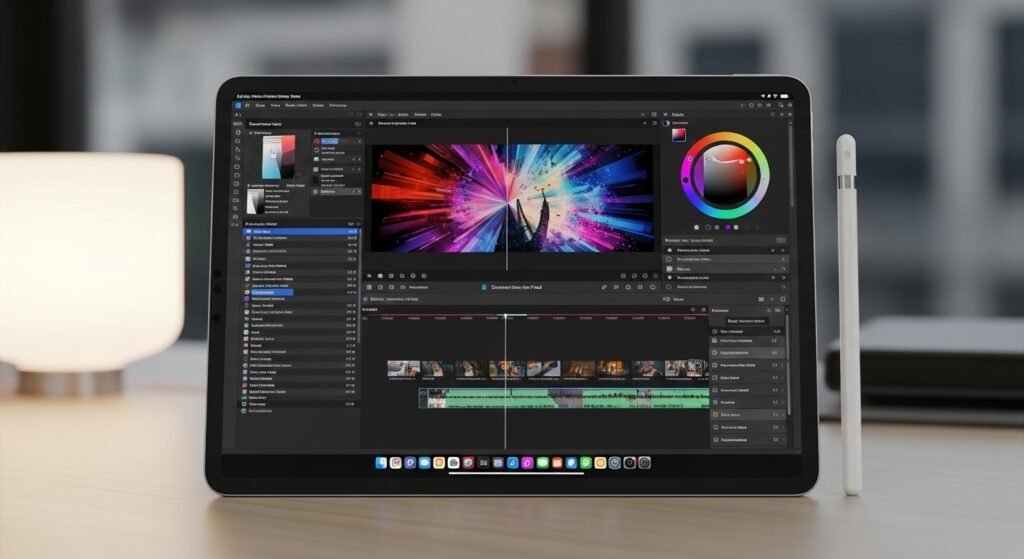Click the blue app logo in the top-left toolbar
Viewport: 1024px width, 559px height.
click(239, 105)
